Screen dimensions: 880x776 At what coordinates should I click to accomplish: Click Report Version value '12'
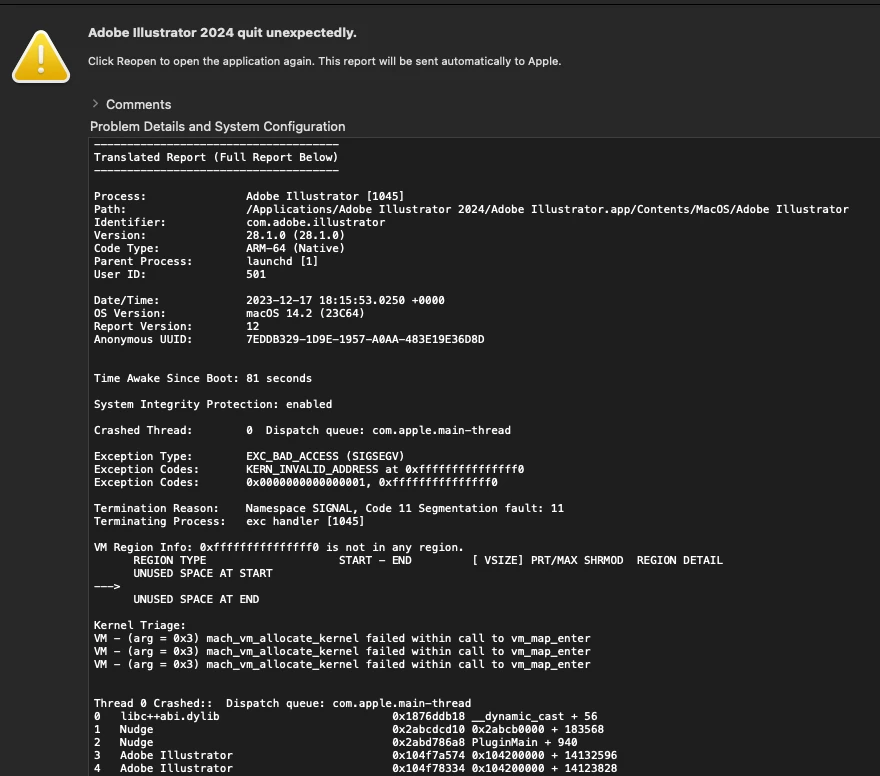[x=253, y=326]
